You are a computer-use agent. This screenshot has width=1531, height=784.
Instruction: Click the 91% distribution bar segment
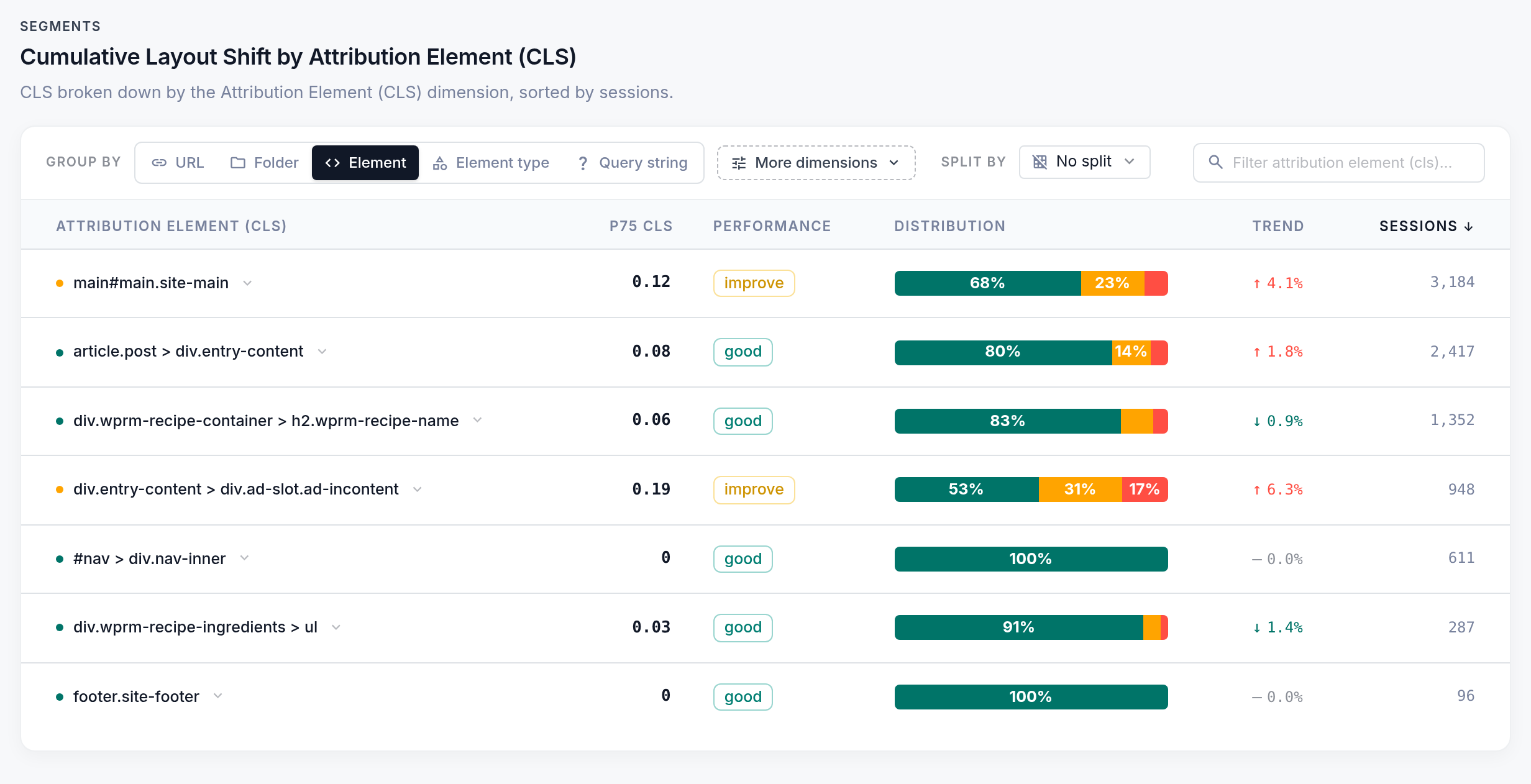(x=1018, y=627)
